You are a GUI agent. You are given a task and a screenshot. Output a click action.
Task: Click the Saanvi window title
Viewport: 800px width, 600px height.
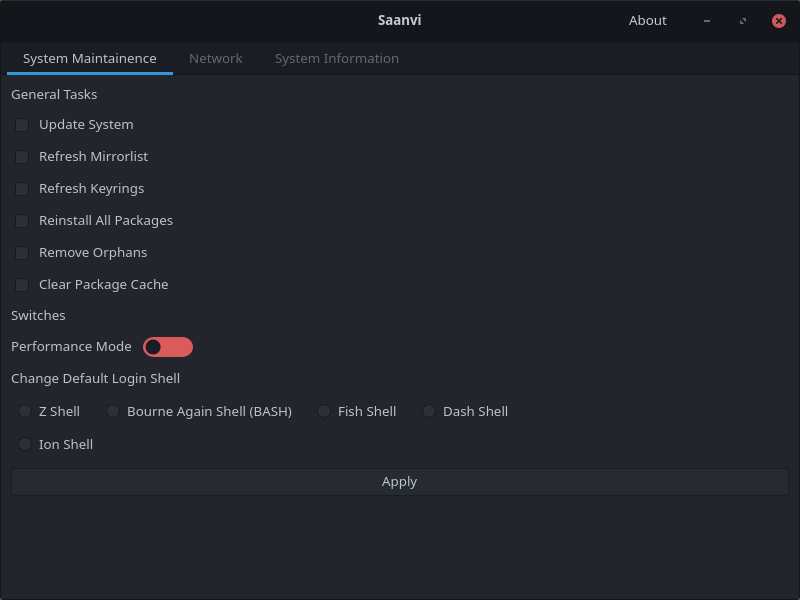point(399,20)
